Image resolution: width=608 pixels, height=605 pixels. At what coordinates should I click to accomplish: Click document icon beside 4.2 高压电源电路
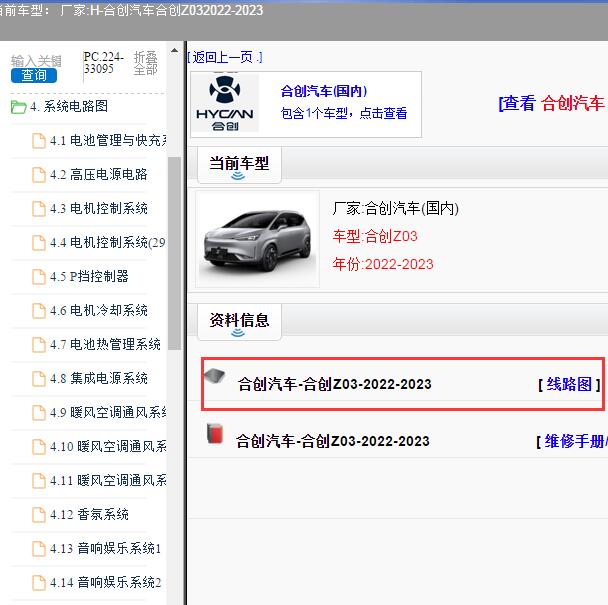(38, 175)
